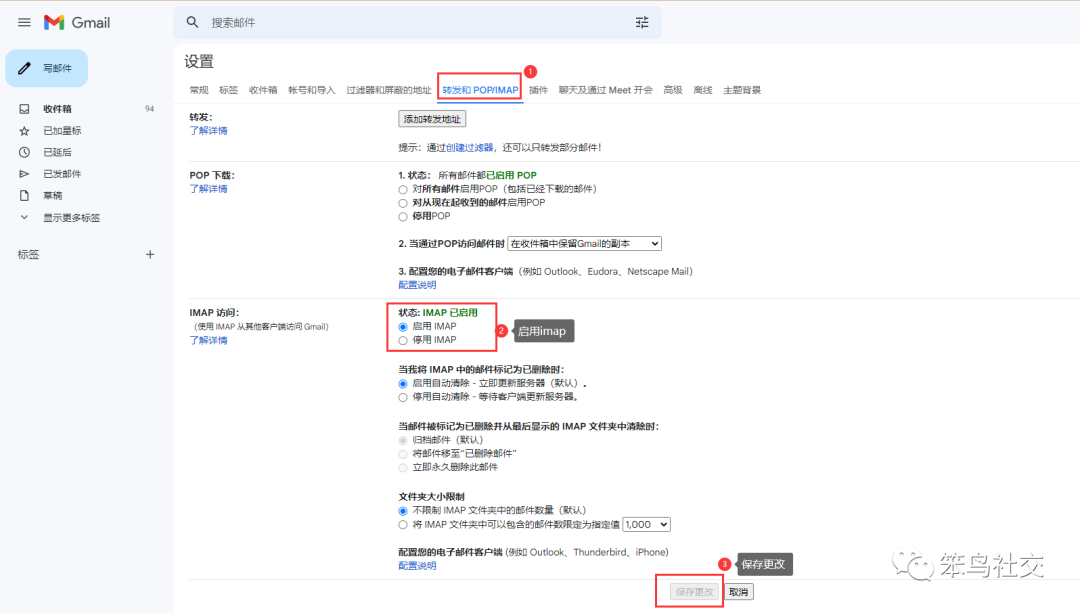The image size is (1080, 613).
Task: Open the 常规 settings tab
Action: pos(199,90)
